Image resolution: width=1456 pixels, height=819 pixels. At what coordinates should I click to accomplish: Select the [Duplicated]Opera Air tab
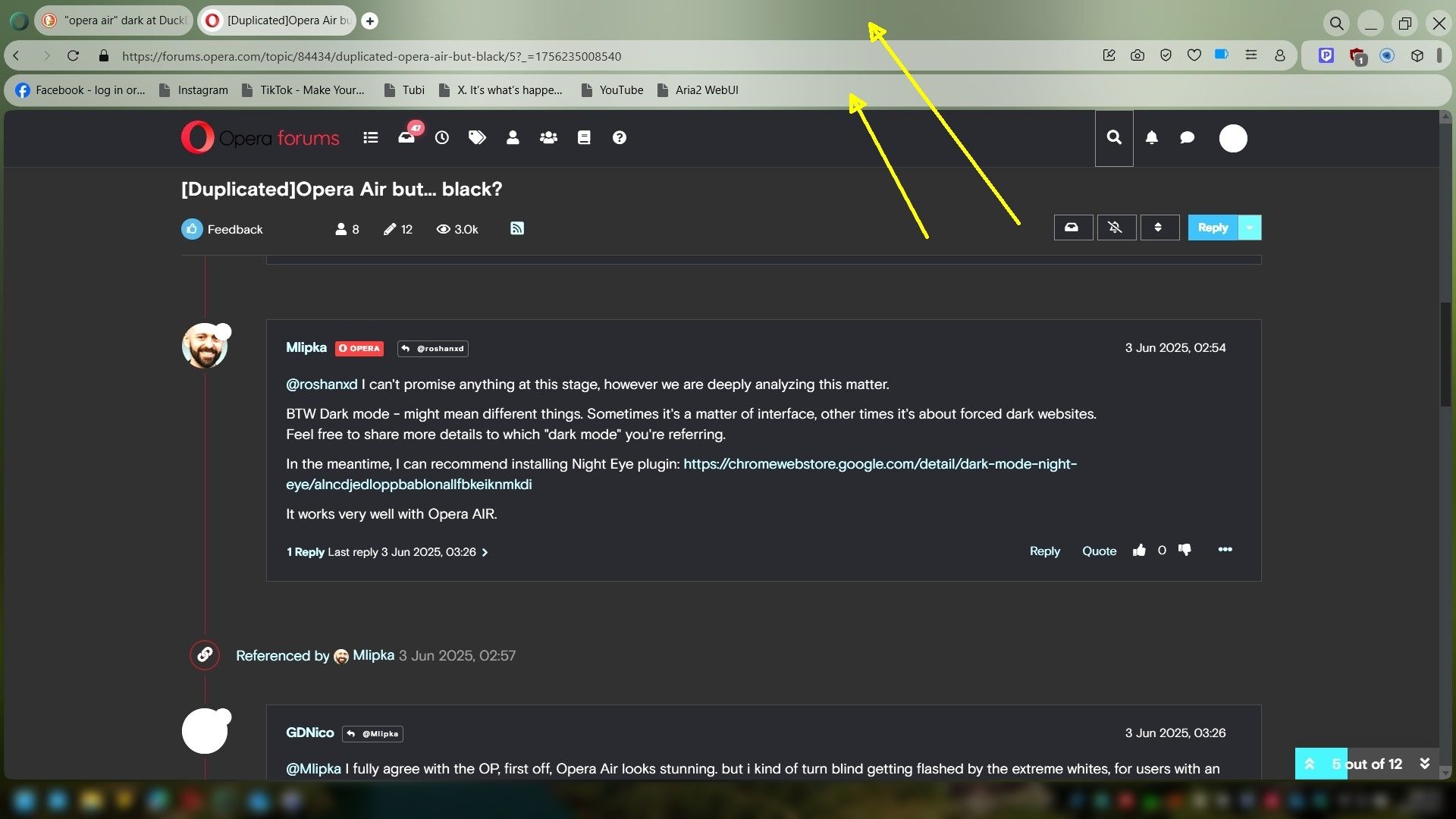pyautogui.click(x=278, y=20)
